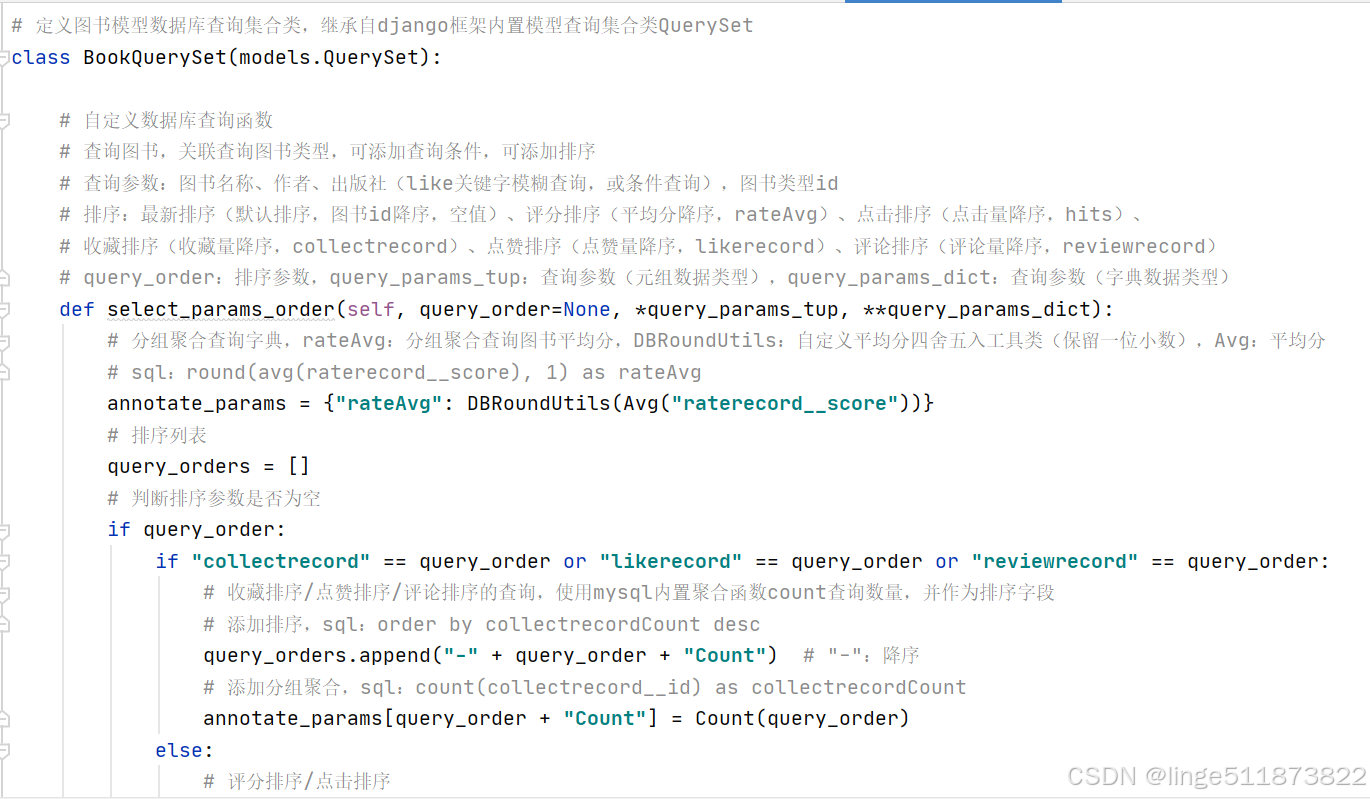The height and width of the screenshot is (799, 1370).
Task: Click DBRoundUtils in annotate_params assignment
Action: point(539,403)
